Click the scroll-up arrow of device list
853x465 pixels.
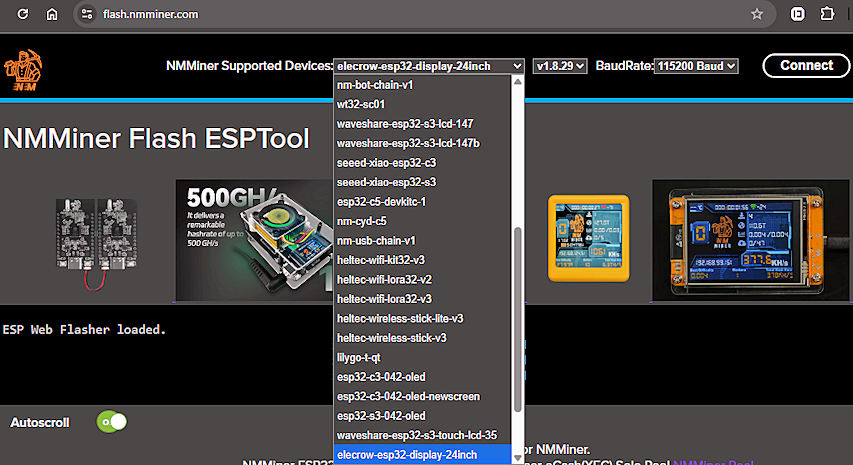(517, 82)
